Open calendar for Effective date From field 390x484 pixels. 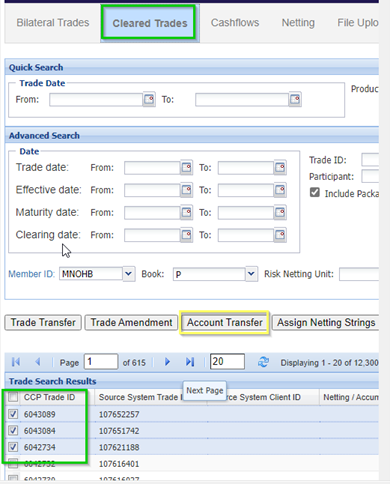click(x=186, y=190)
